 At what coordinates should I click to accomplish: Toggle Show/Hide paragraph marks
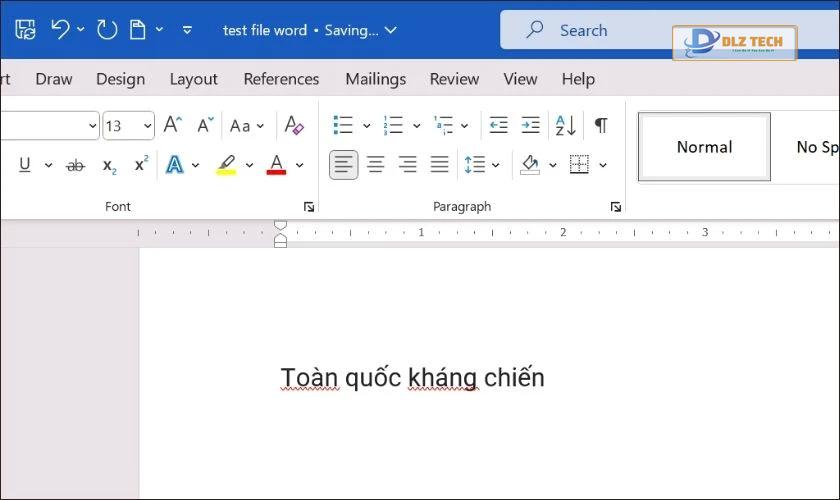pyautogui.click(x=601, y=125)
